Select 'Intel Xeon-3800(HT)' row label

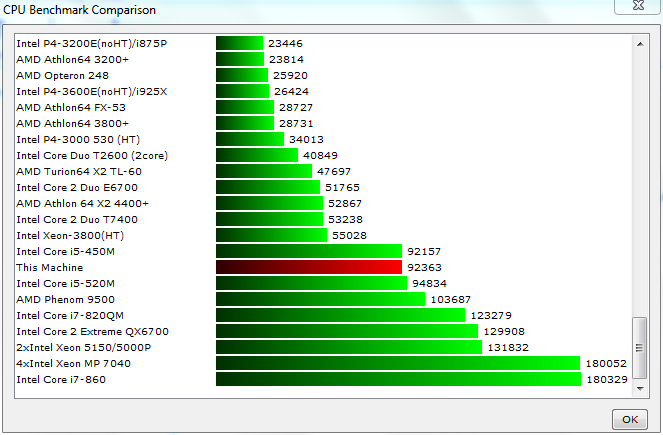70,235
